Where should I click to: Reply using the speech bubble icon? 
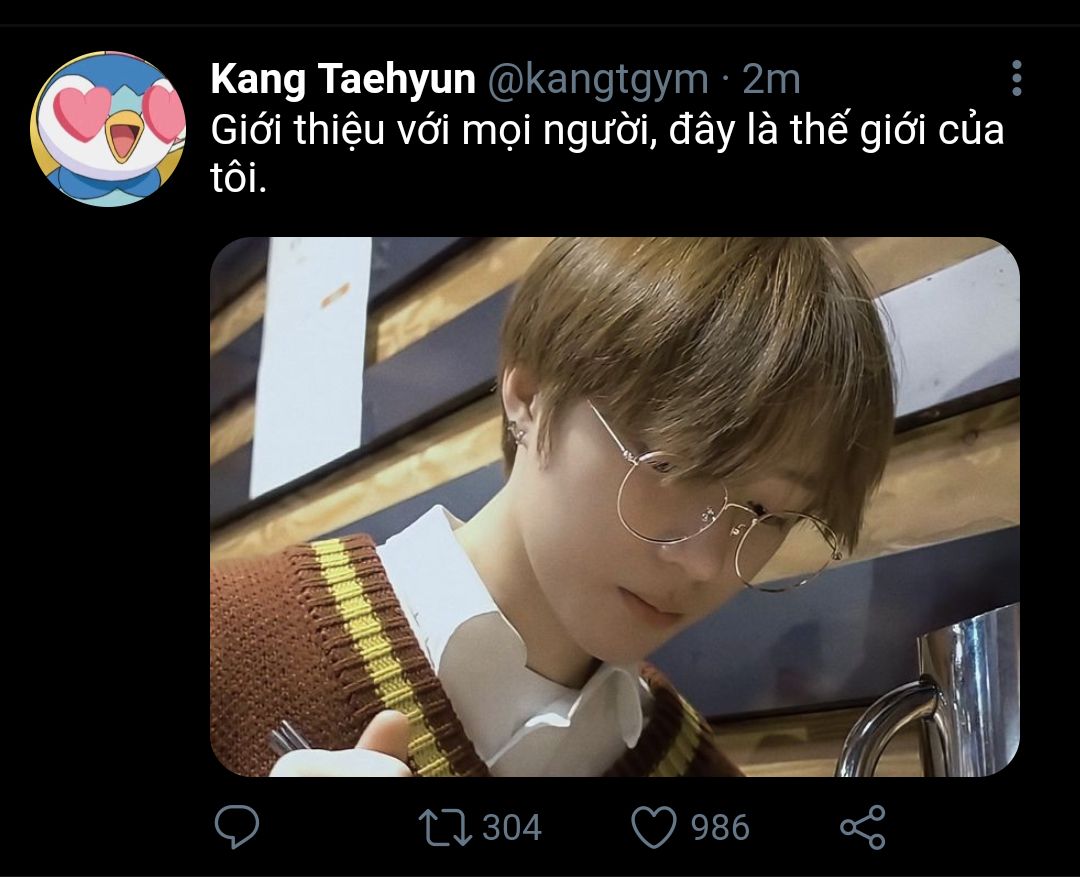(x=237, y=827)
